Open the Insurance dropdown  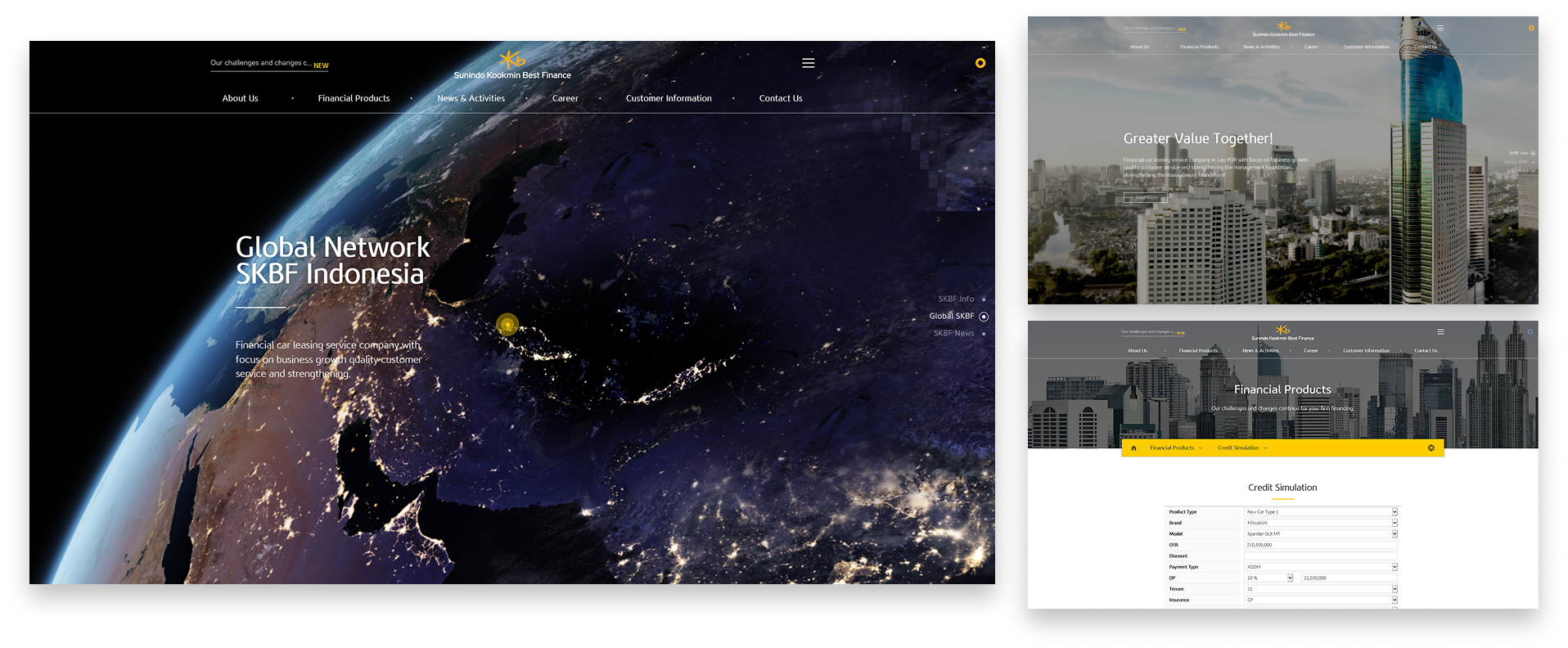coord(1321,600)
